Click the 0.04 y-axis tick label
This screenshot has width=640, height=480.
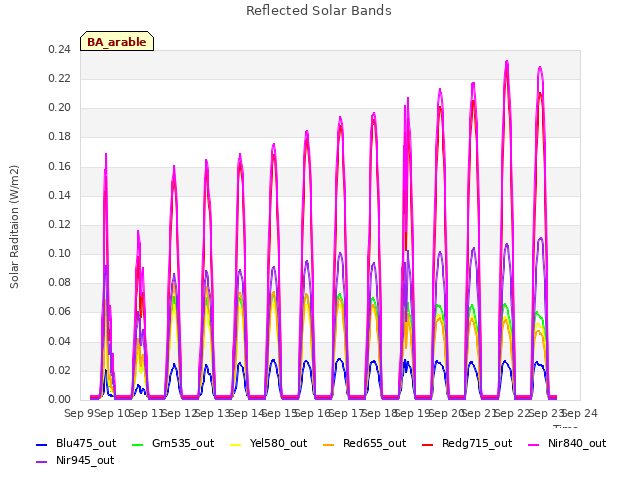(x=59, y=341)
